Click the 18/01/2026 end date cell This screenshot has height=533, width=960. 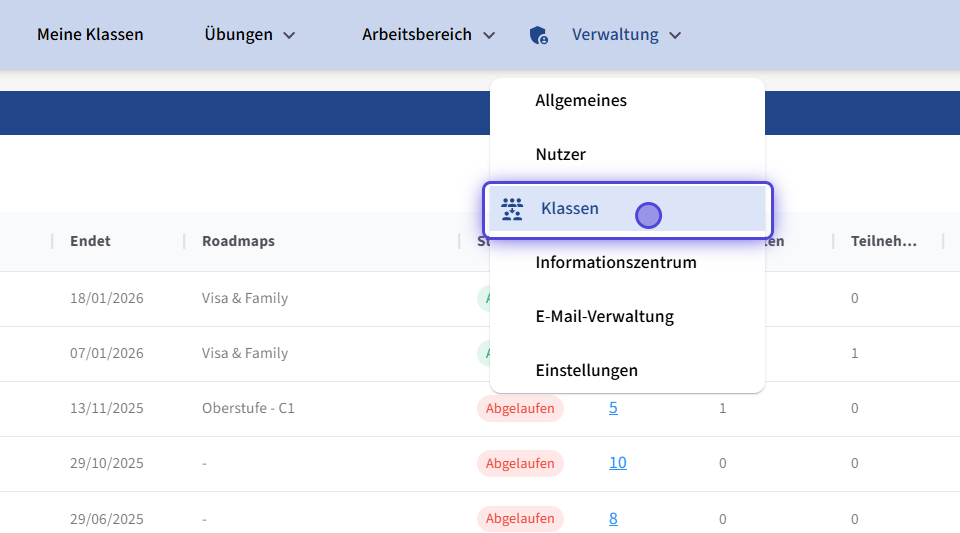tap(107, 298)
